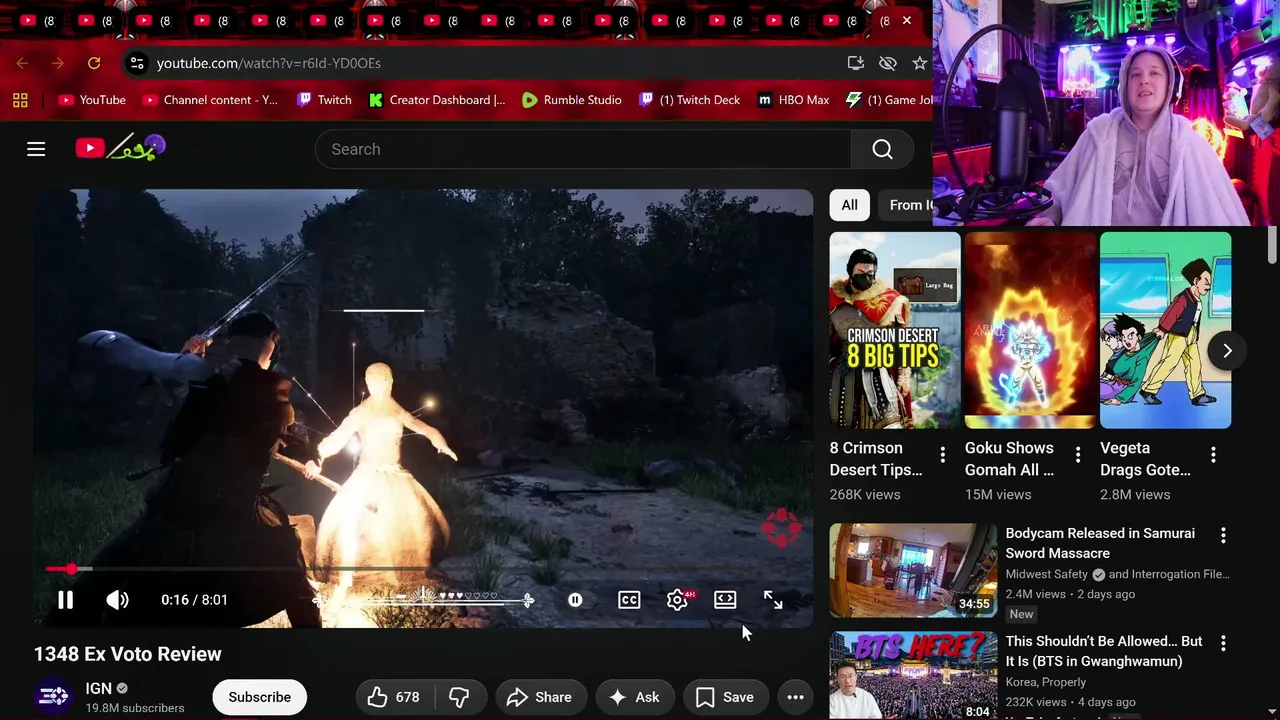The width and height of the screenshot is (1280, 720).
Task: Open the IGN channel name link
Action: pos(99,688)
